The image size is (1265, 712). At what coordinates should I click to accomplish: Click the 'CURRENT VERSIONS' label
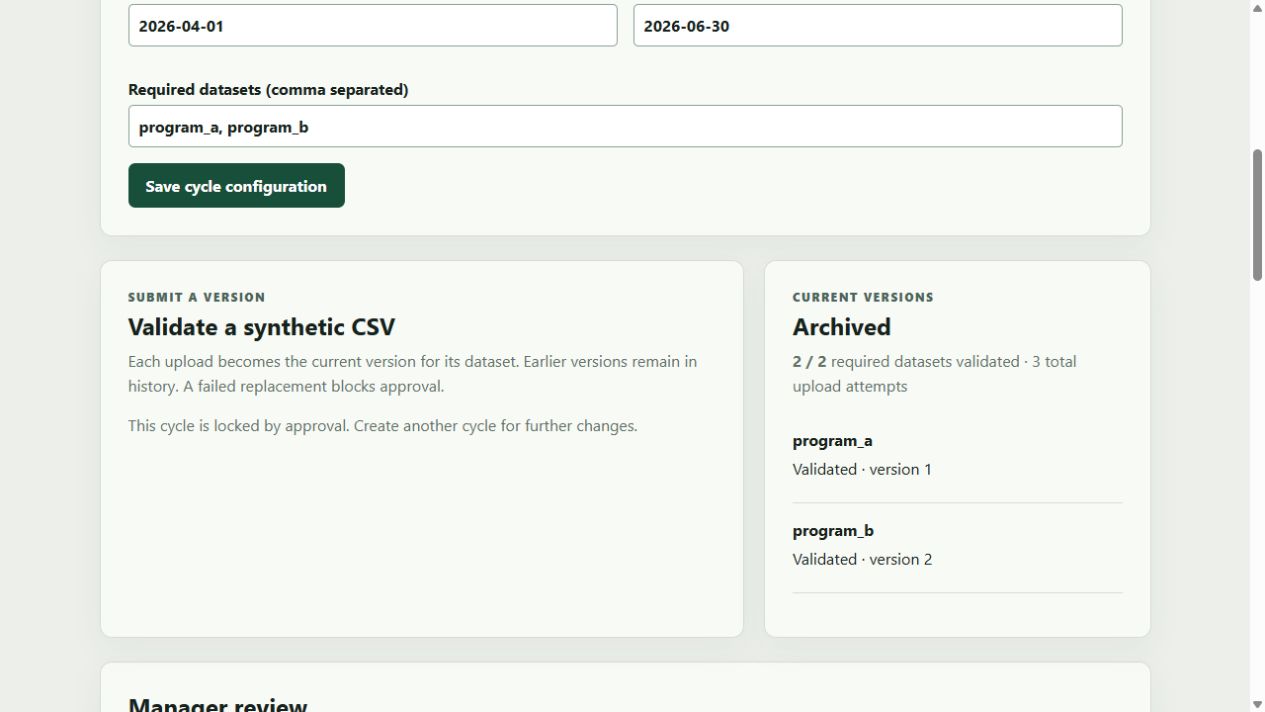(863, 297)
